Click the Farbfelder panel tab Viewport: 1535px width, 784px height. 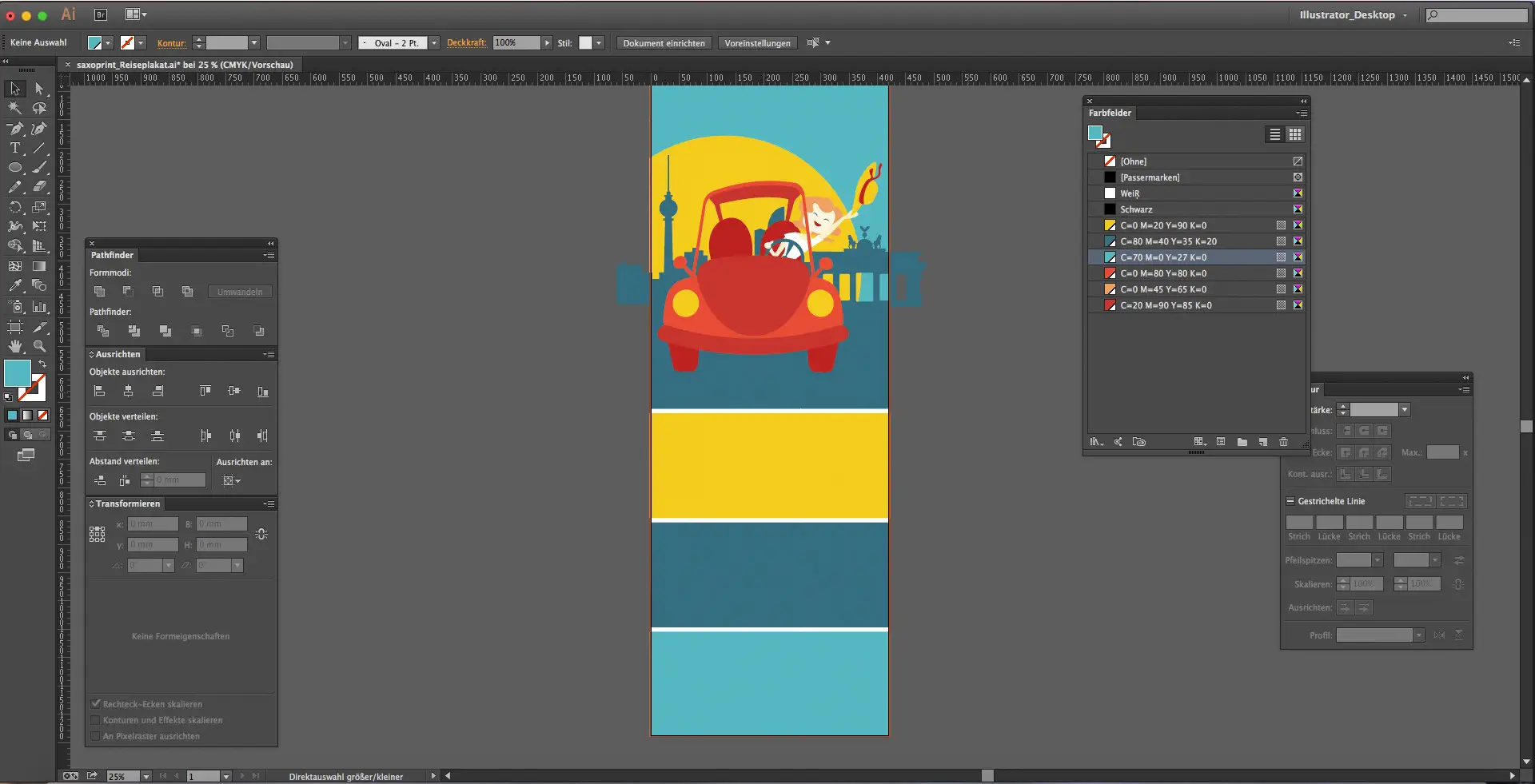1110,113
